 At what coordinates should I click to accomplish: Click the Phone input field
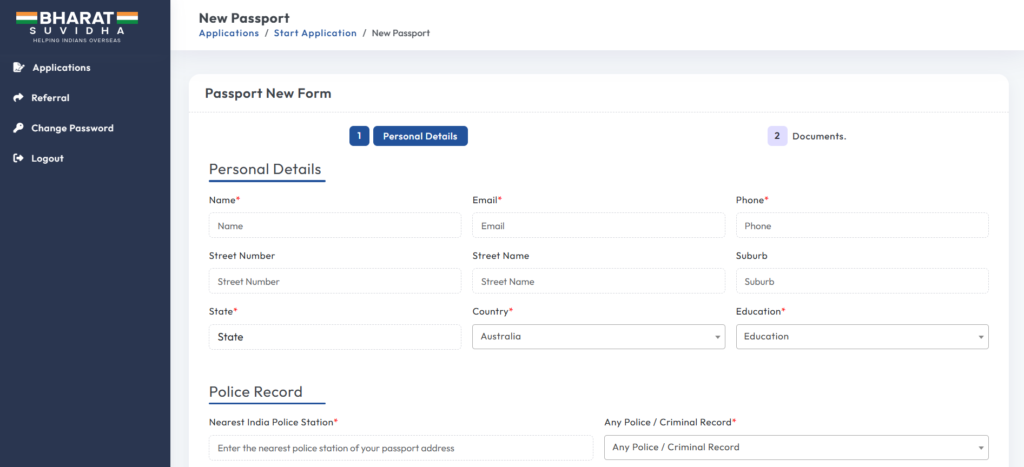861,226
